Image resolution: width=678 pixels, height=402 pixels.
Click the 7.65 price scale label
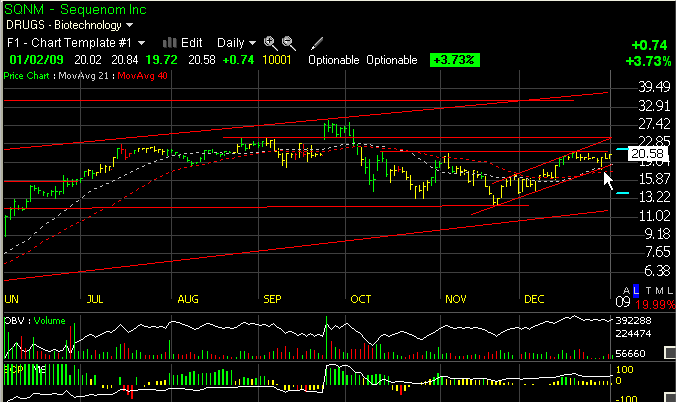tap(657, 252)
